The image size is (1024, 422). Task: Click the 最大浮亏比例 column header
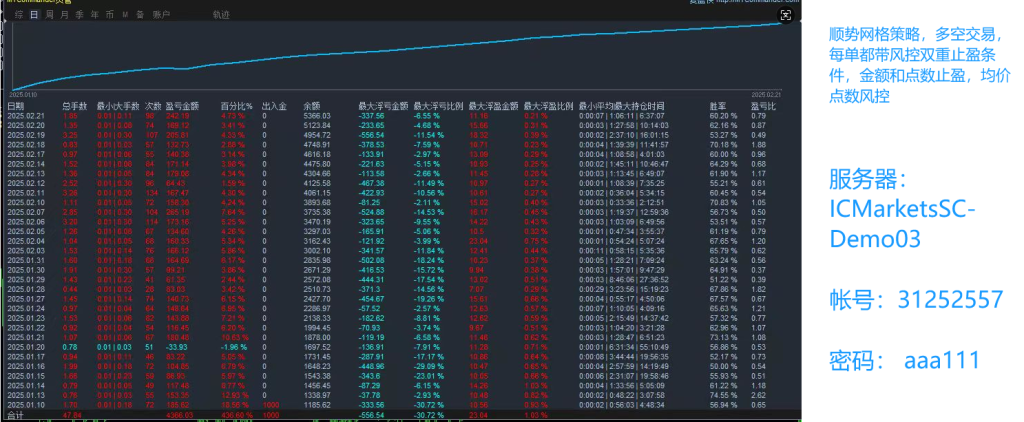438,106
